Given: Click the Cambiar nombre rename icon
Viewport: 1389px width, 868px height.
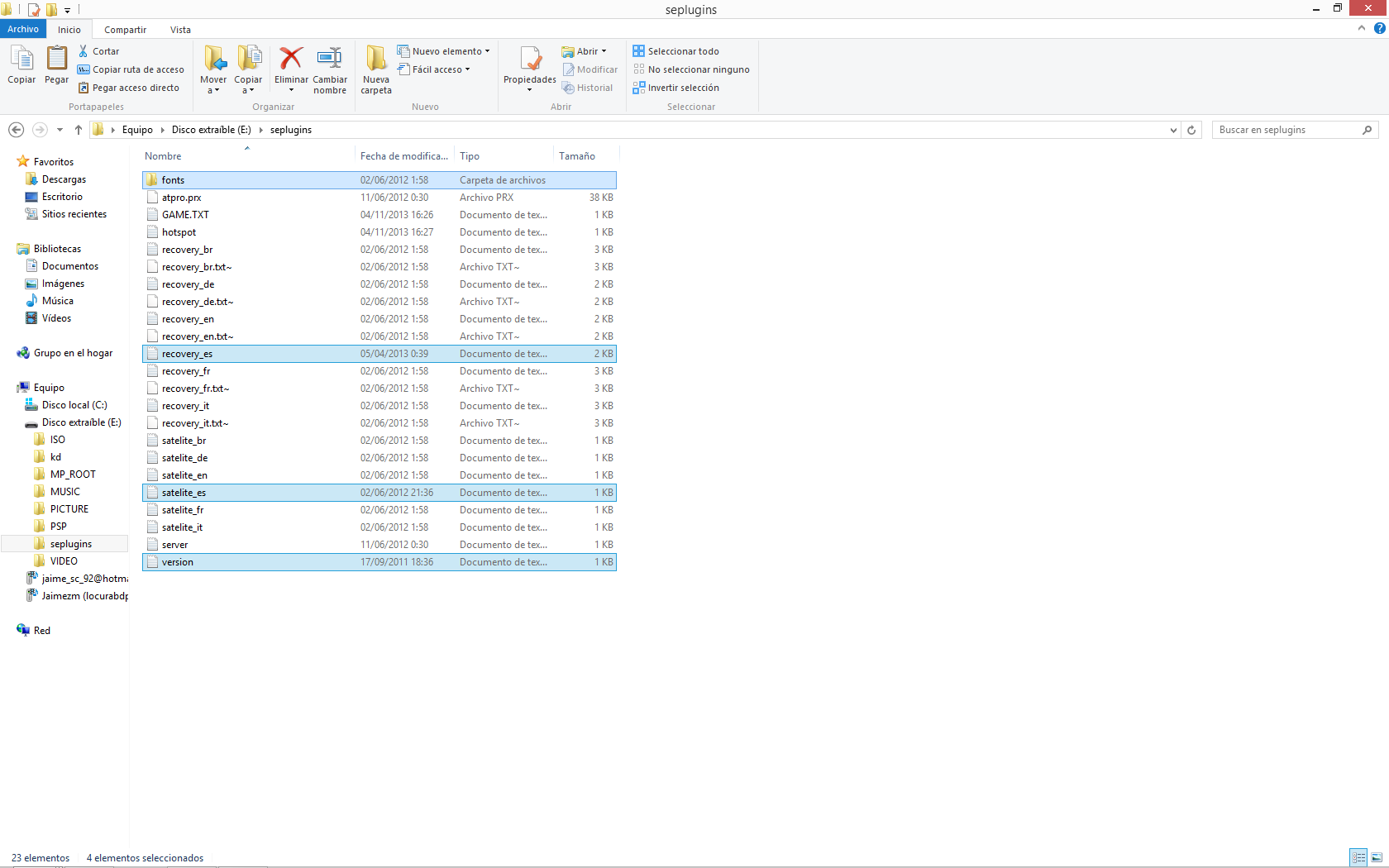Looking at the screenshot, I should [329, 59].
